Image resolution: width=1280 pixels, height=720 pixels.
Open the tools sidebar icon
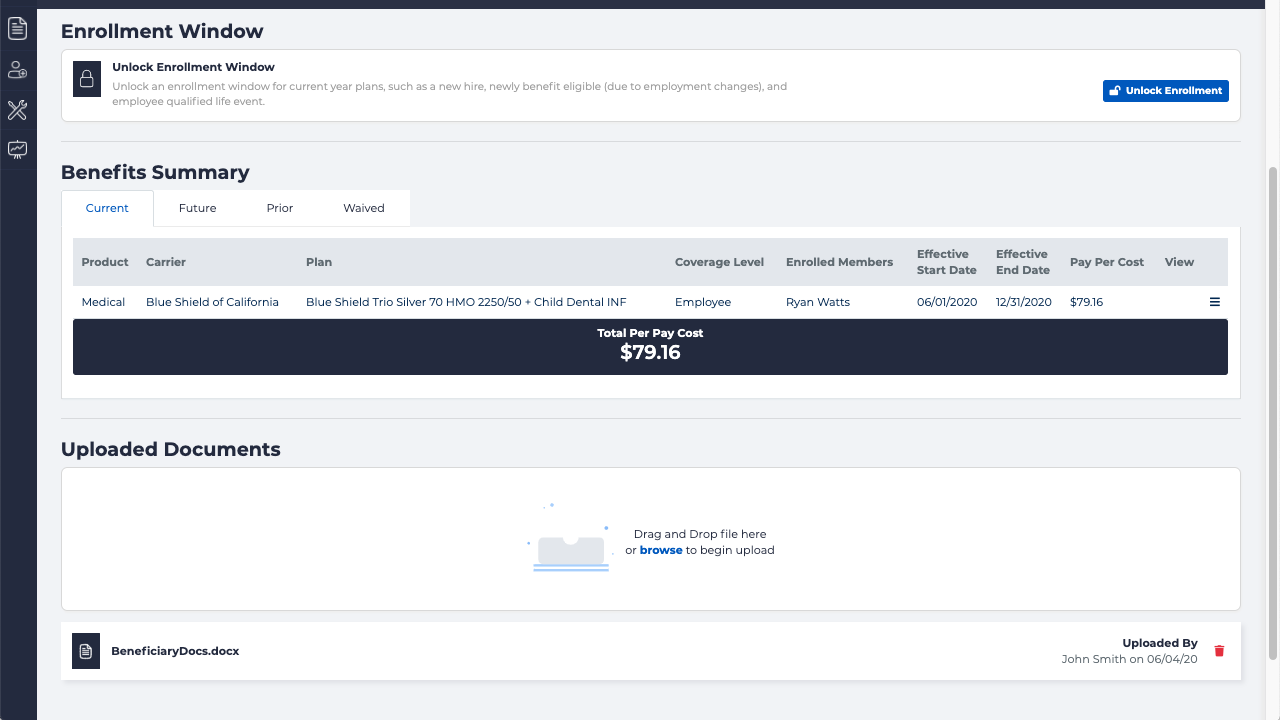pyautogui.click(x=17, y=110)
